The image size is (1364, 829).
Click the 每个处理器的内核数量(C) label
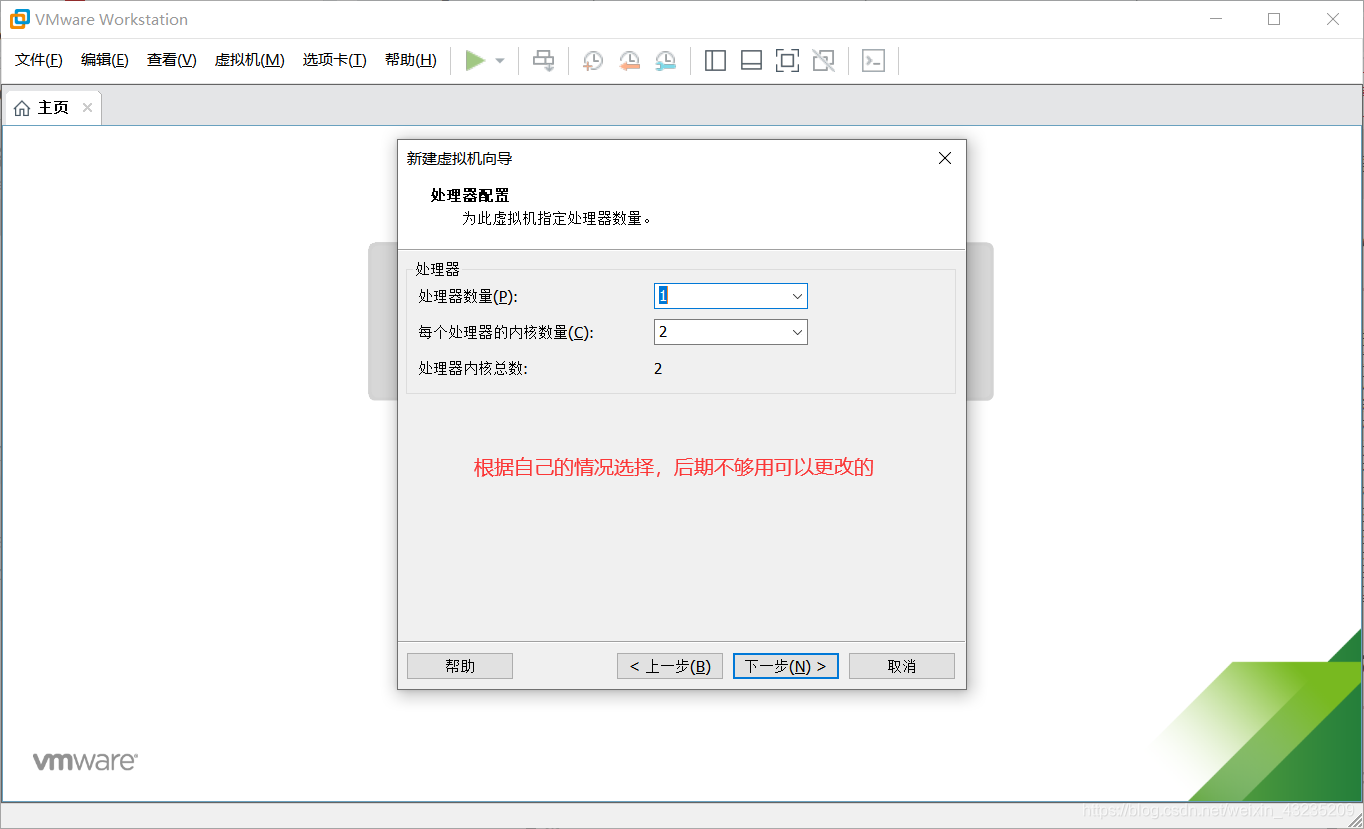point(506,332)
